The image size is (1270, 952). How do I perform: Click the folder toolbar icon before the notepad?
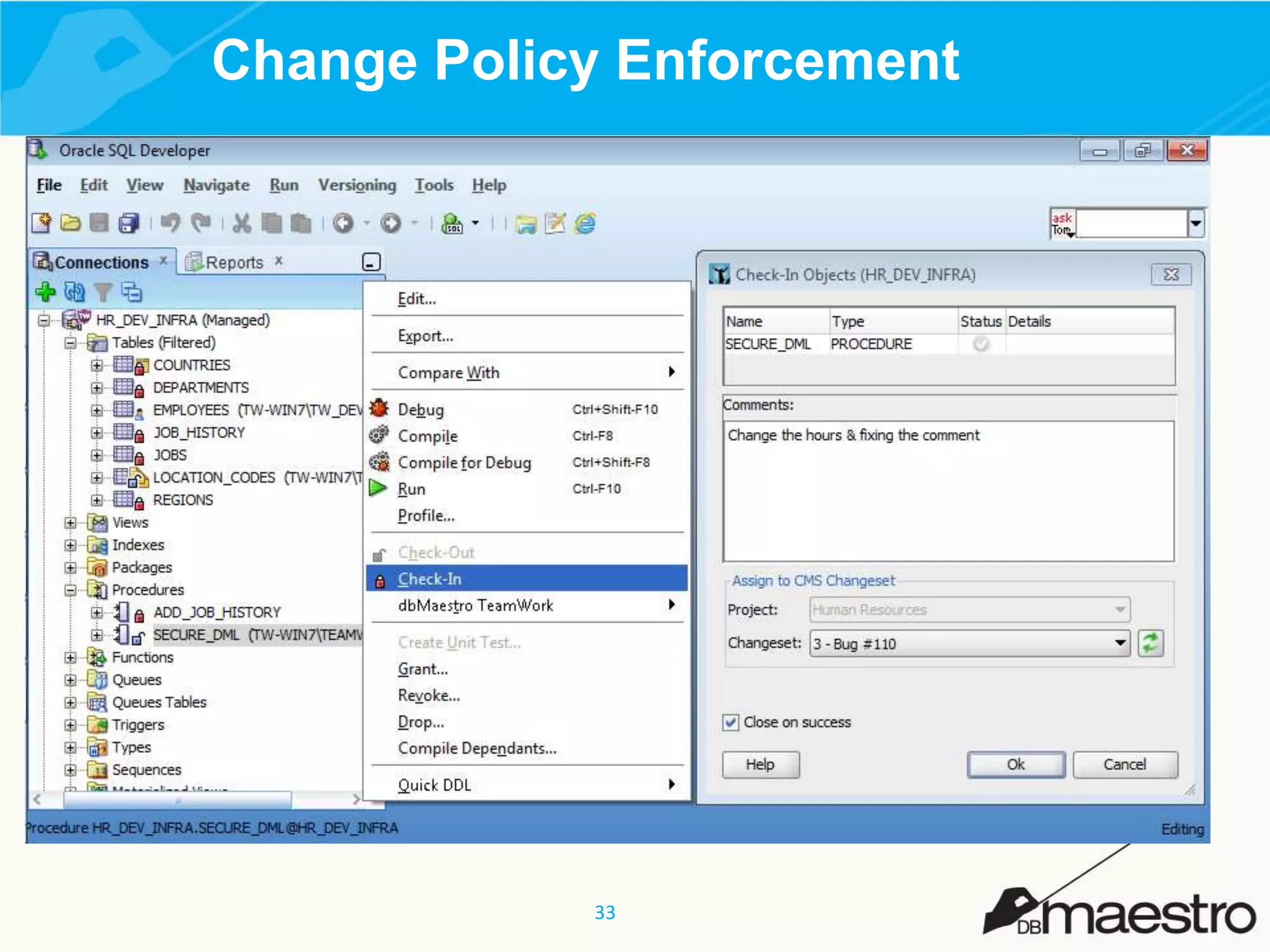coord(526,224)
